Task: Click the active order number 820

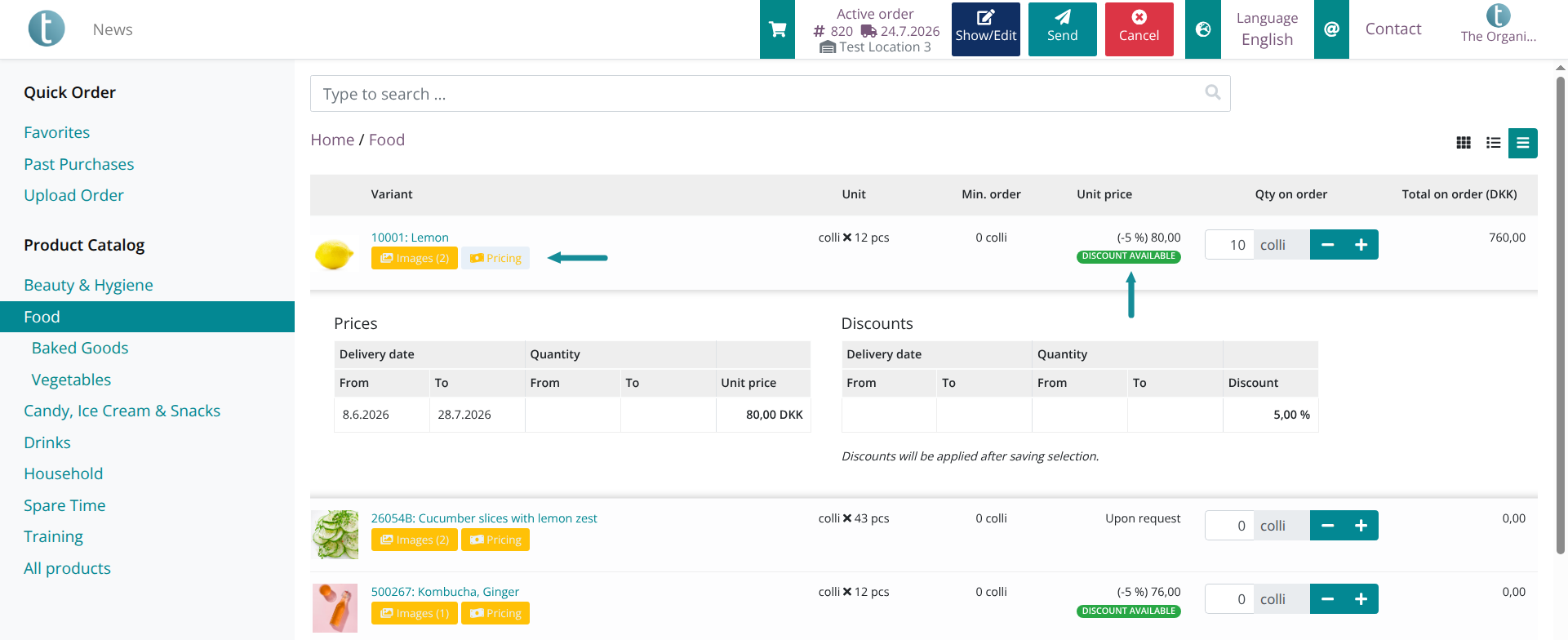Action: pos(842,31)
